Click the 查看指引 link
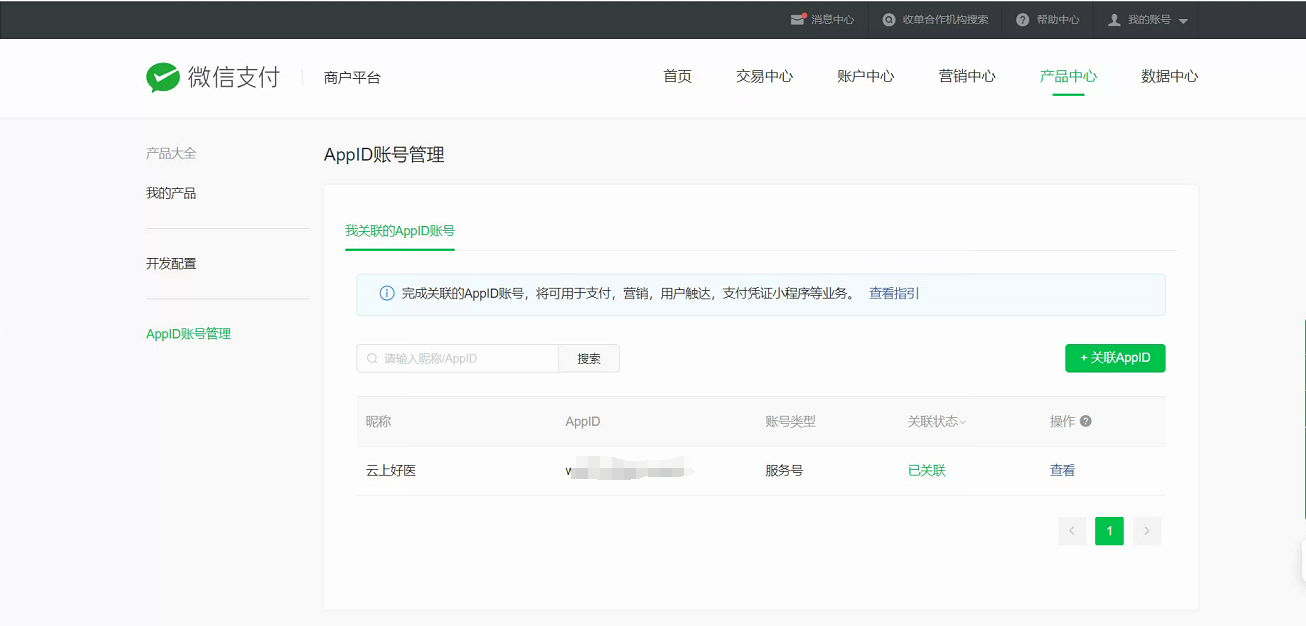Image resolution: width=1306 pixels, height=626 pixels. click(894, 293)
